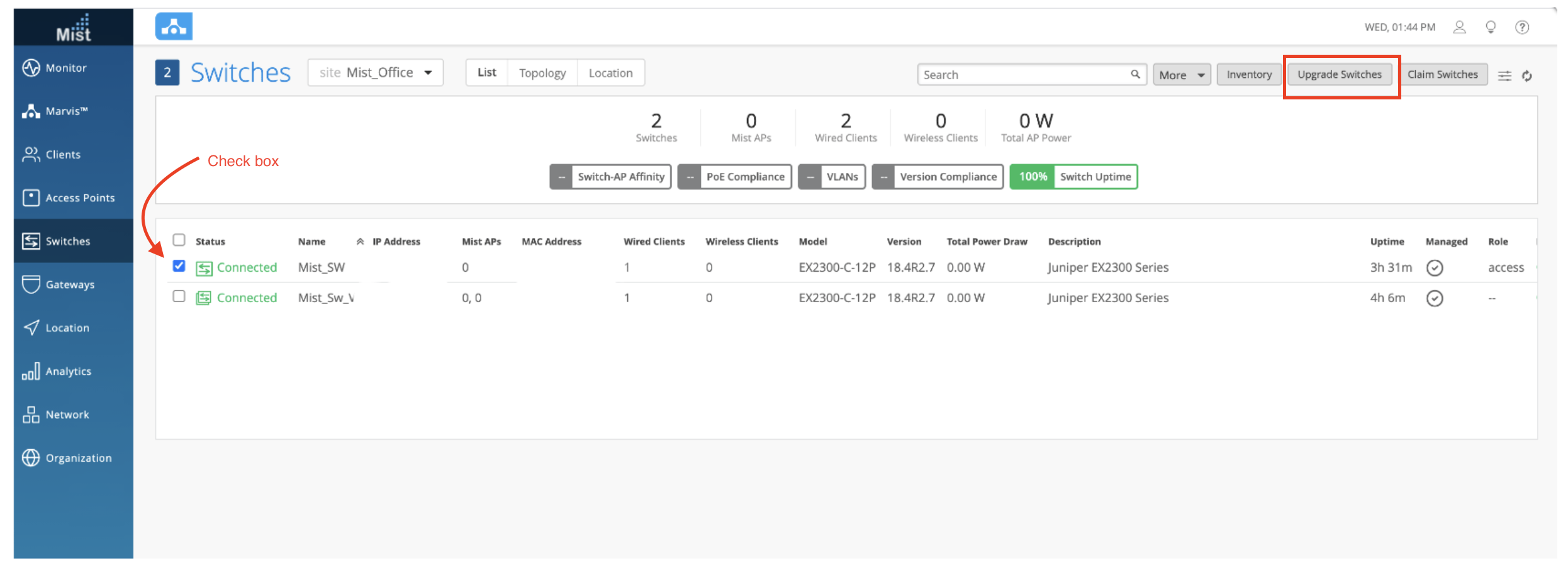
Task: Click the Mist logo in the sidebar
Action: 74,28
